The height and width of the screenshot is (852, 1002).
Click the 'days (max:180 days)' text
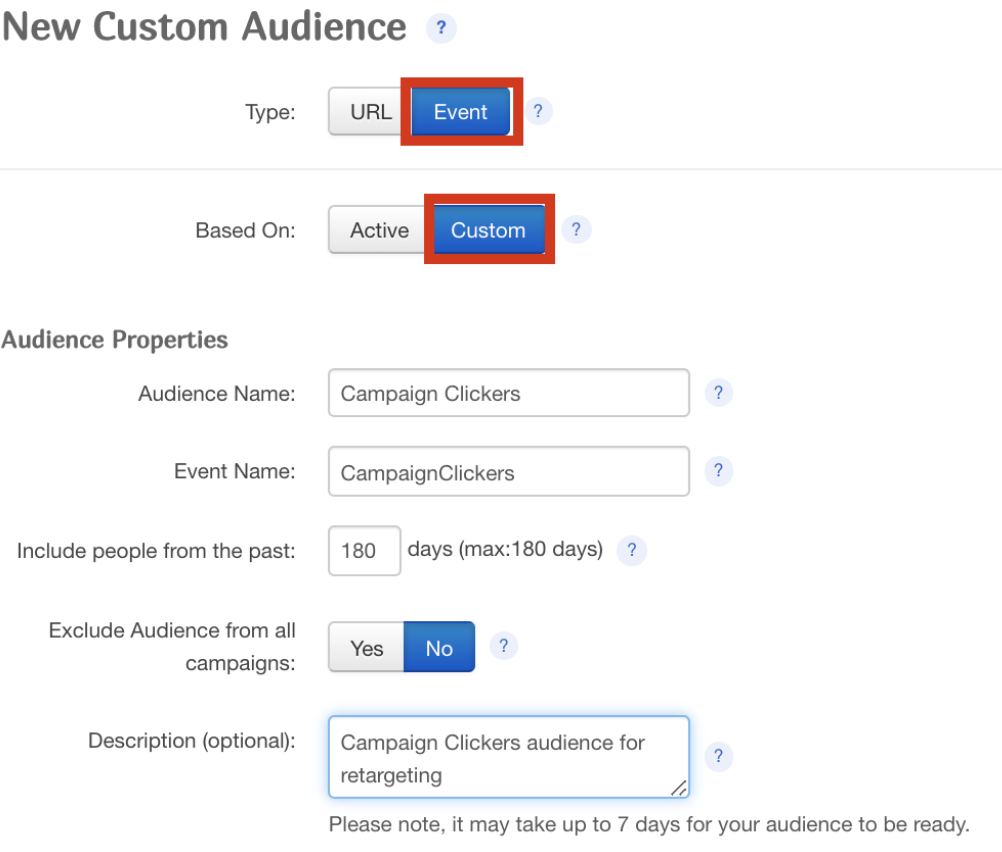(505, 549)
